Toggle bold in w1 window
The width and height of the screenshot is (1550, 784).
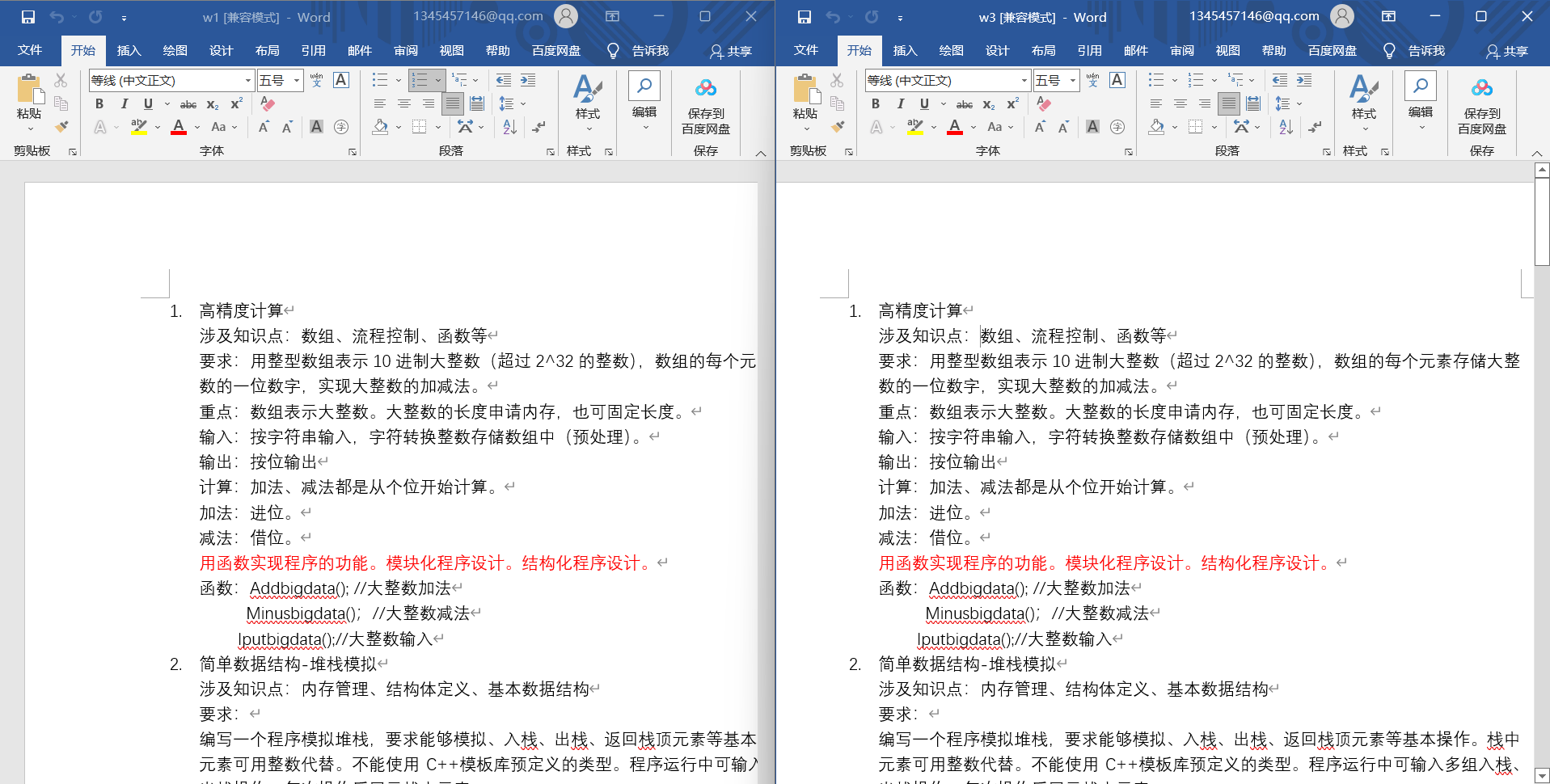tap(99, 103)
